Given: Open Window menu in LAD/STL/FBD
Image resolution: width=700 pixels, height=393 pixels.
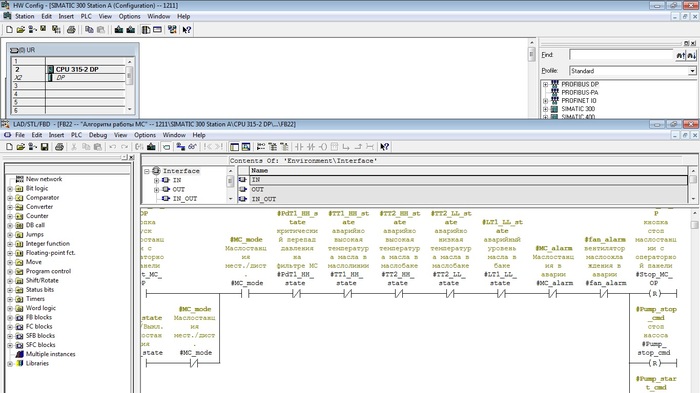Looking at the screenshot, I should [x=174, y=135].
